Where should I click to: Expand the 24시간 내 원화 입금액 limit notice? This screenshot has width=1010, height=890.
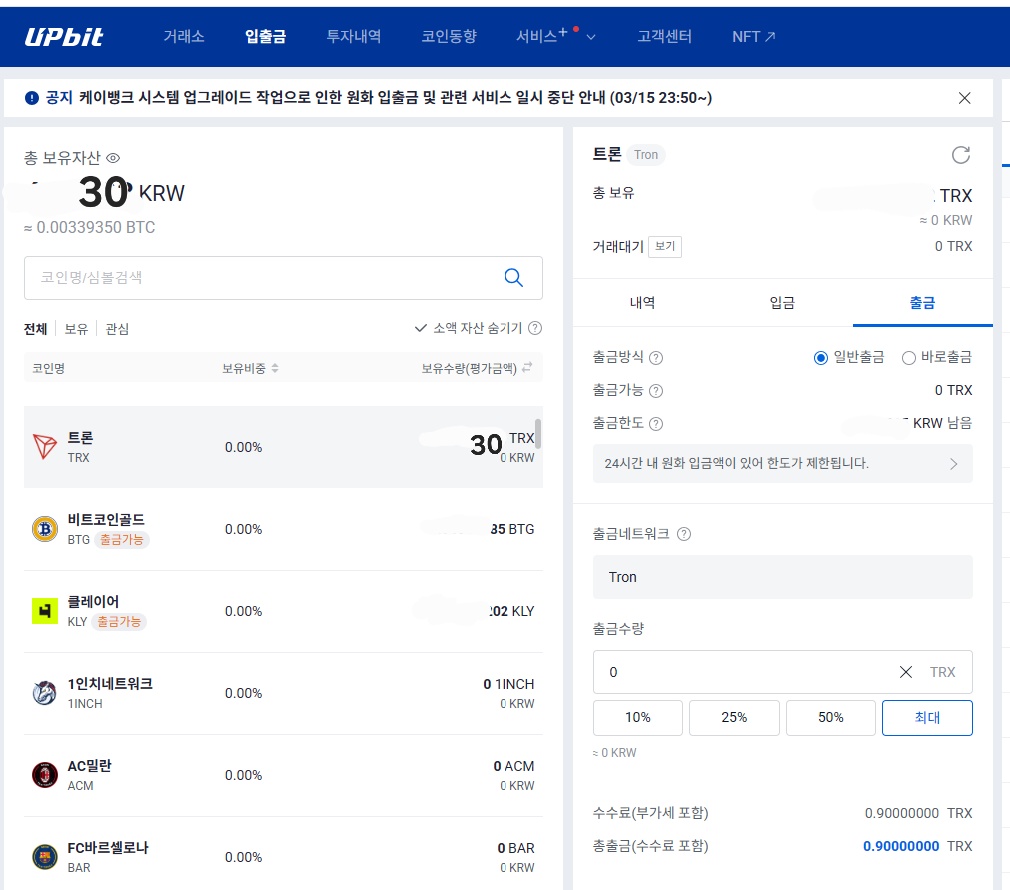pyautogui.click(x=783, y=464)
